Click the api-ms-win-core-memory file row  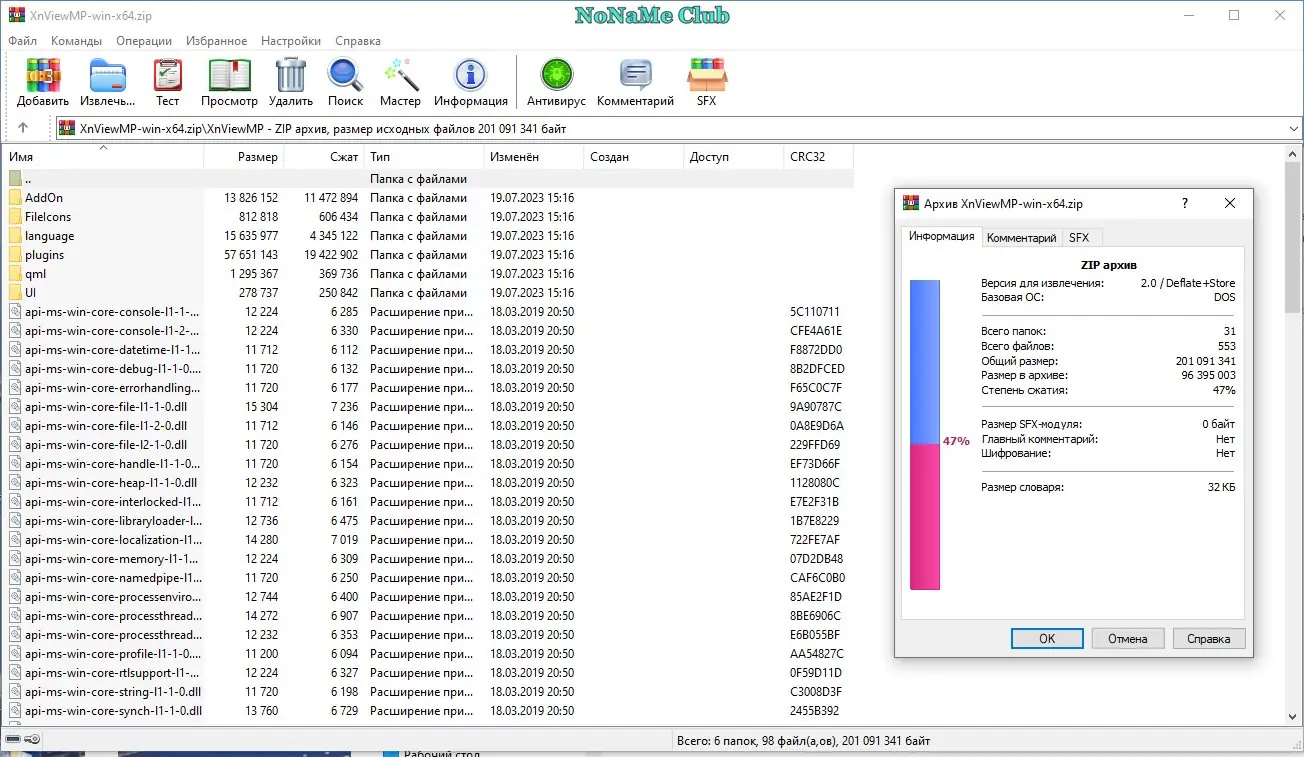point(428,559)
